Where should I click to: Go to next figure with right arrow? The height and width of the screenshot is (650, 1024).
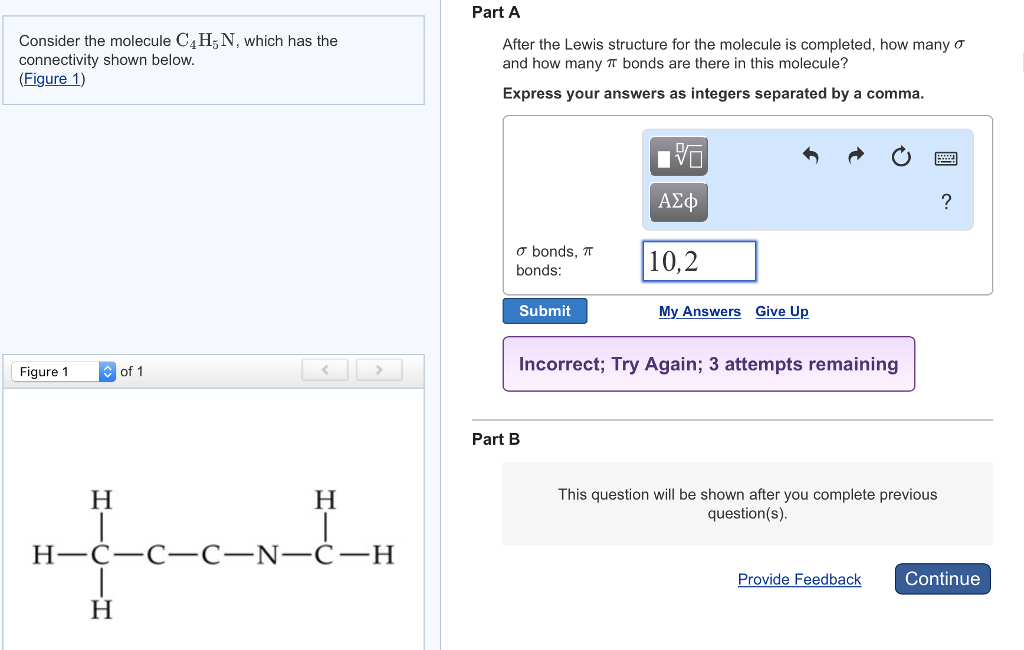click(378, 370)
